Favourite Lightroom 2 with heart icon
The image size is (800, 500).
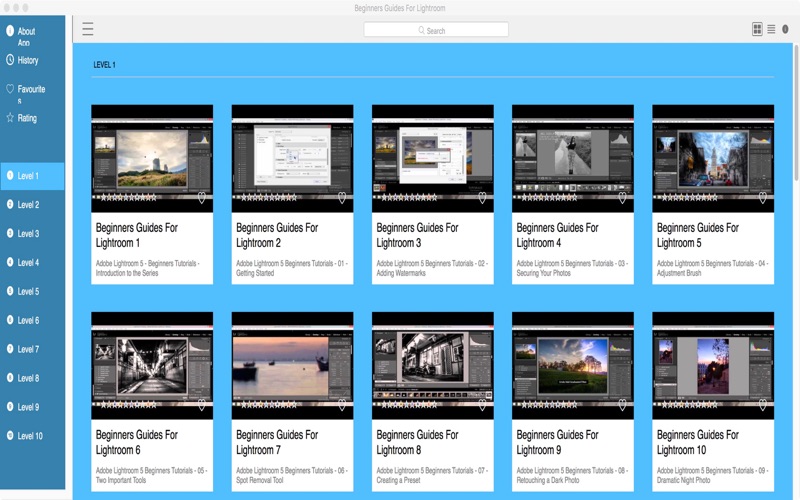(342, 198)
